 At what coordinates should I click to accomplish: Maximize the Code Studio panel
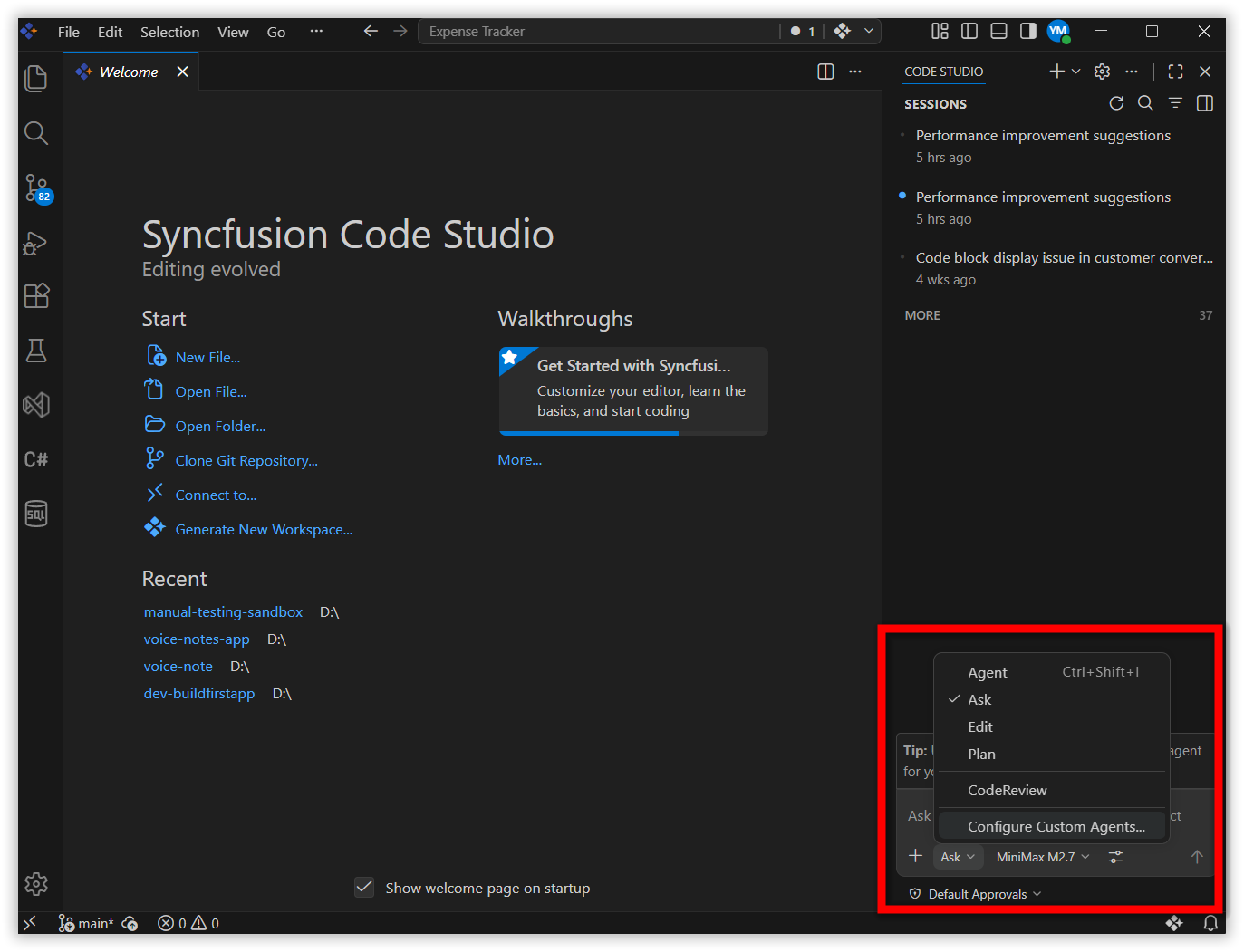(1176, 72)
